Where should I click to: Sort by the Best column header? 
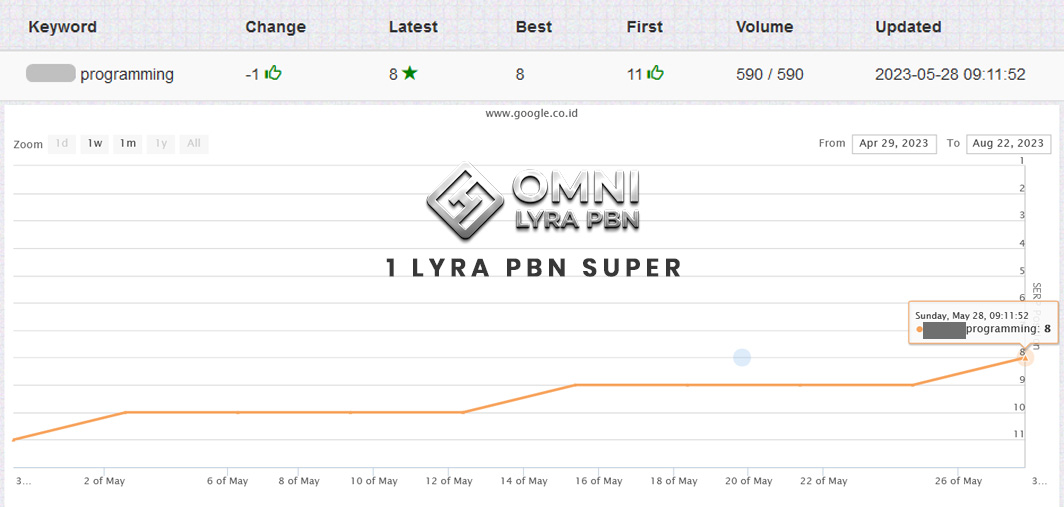click(534, 27)
